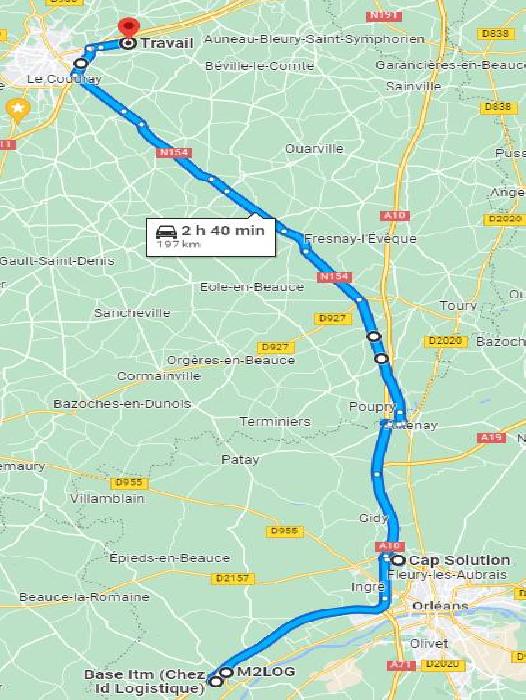
Task: Open the 2 h 40 min route popup
Action: tap(211, 237)
